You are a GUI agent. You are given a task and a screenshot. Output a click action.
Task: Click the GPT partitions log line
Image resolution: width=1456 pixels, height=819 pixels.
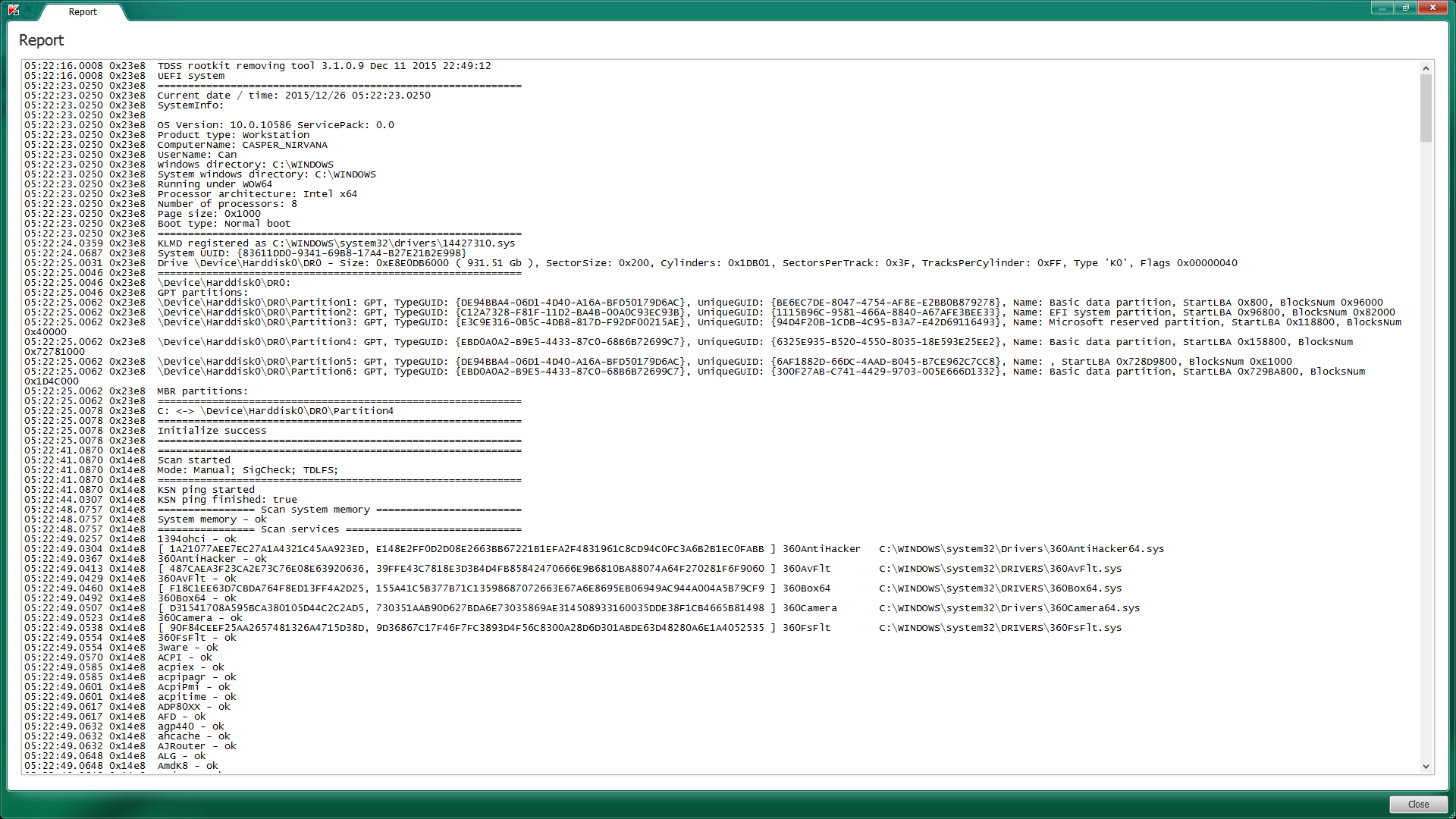[202, 293]
